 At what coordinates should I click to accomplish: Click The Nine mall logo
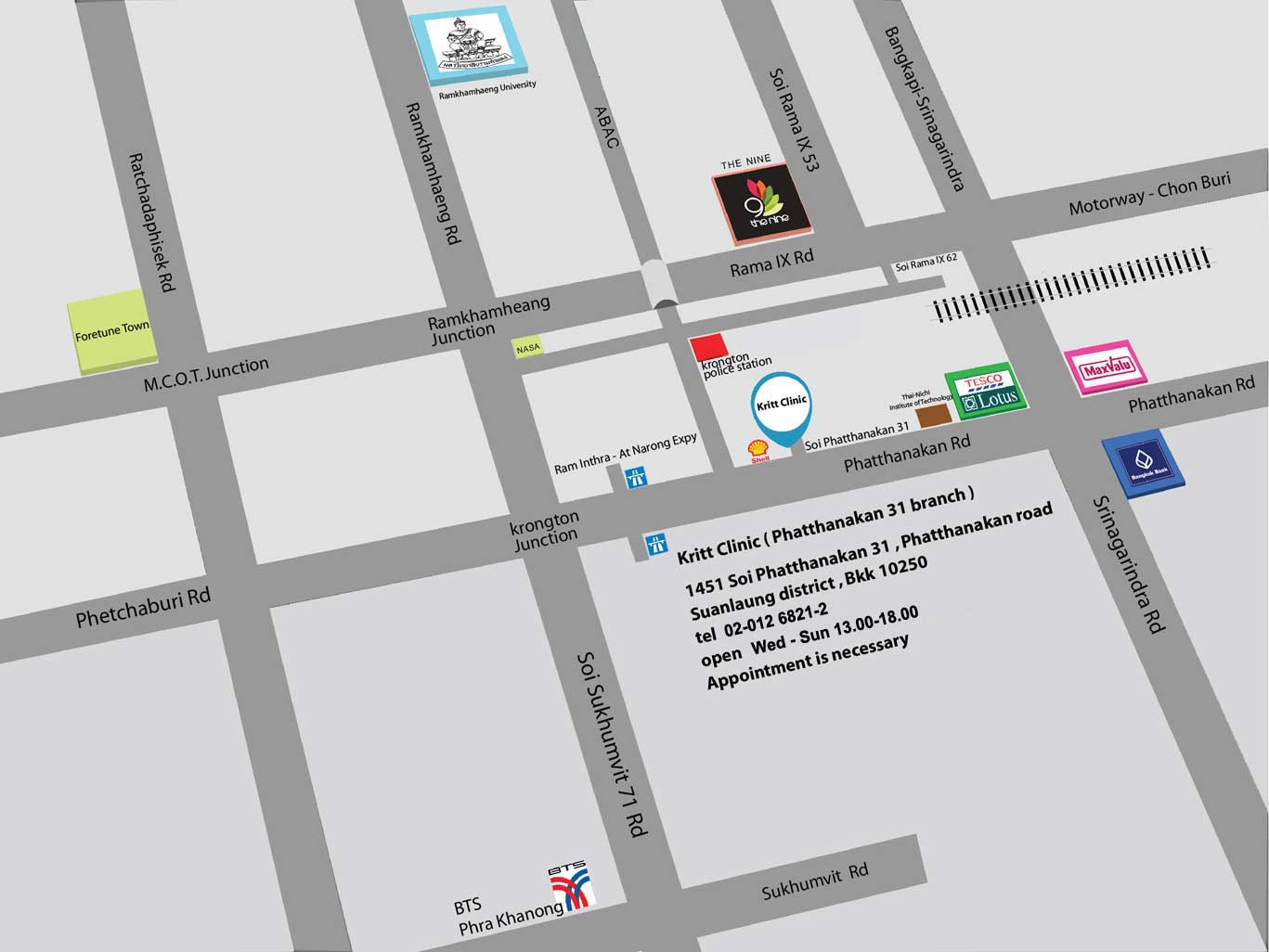coord(763,203)
